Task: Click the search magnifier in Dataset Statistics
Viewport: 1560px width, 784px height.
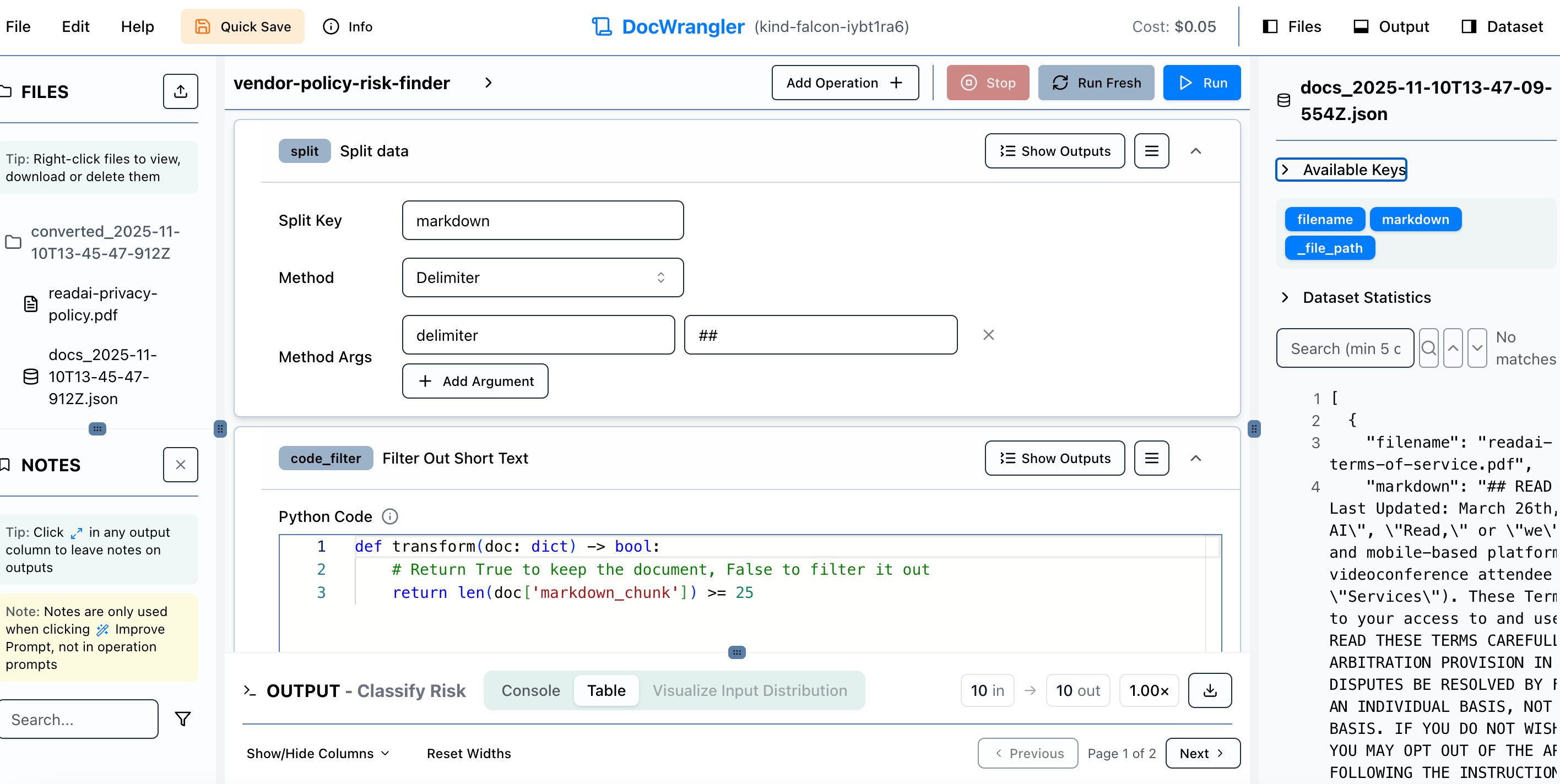Action: click(x=1428, y=347)
